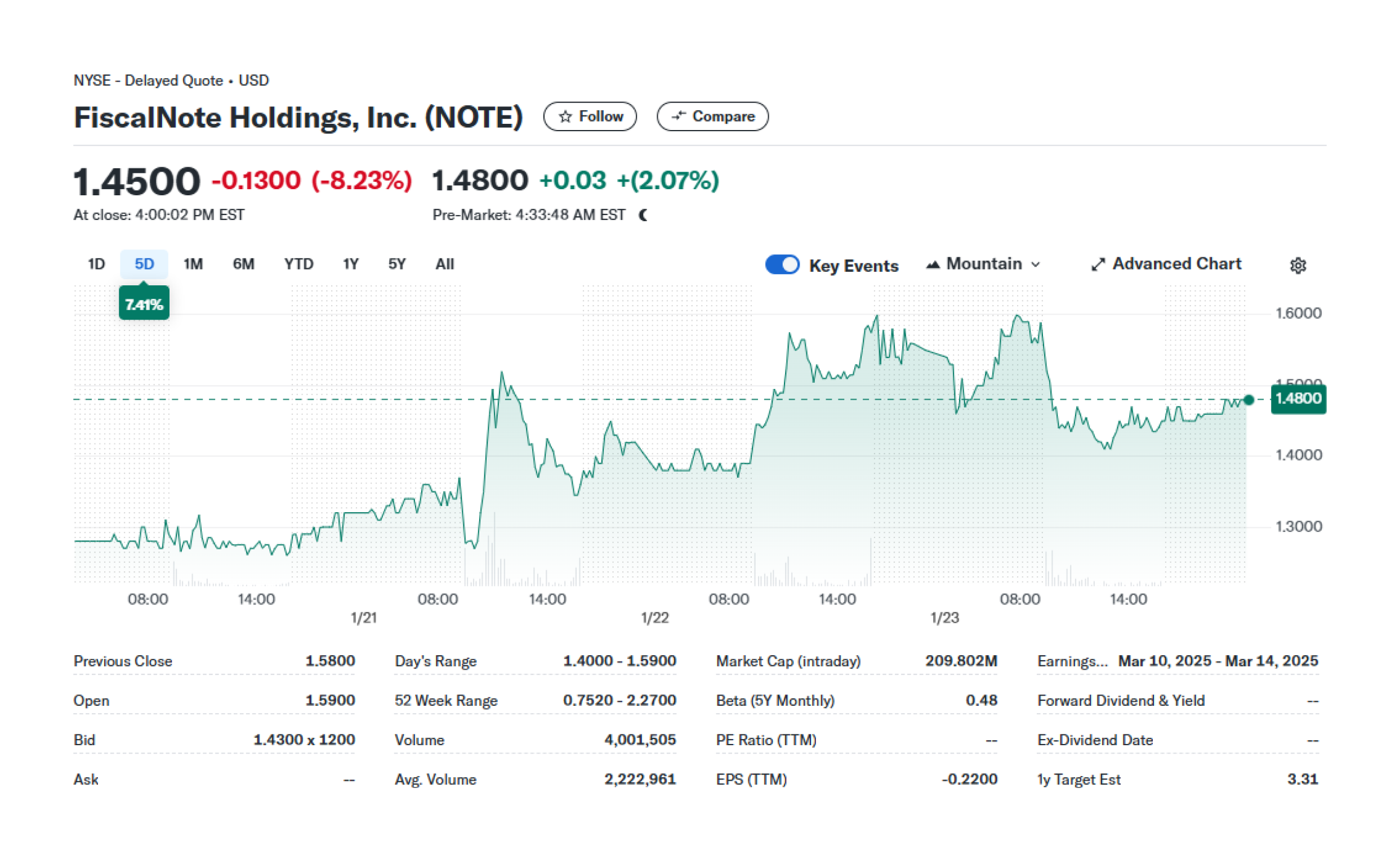
Task: Click the expand arrows icon of Advanced Chart
Action: coord(1097,265)
